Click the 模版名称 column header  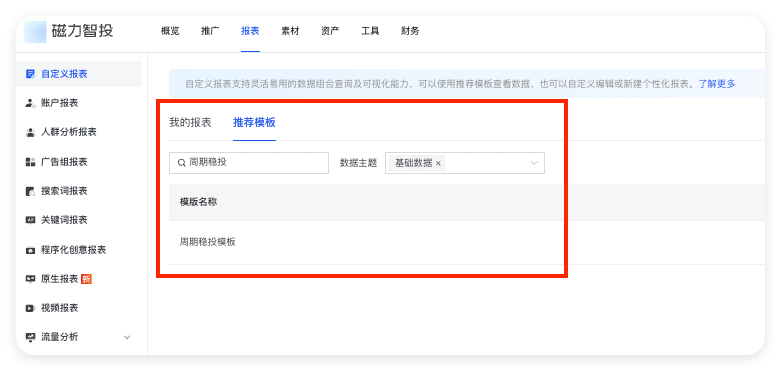point(198,202)
